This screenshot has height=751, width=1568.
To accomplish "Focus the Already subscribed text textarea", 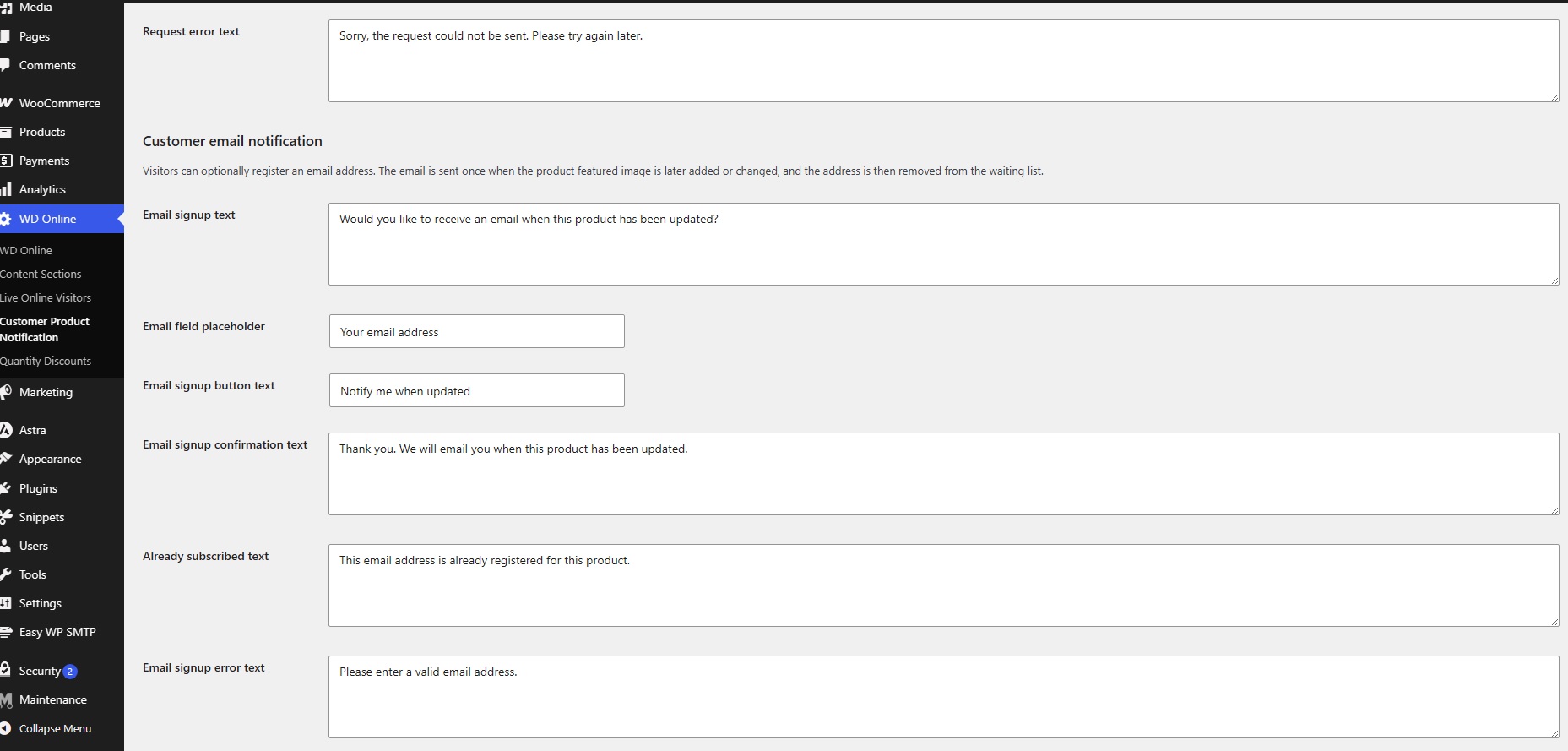I will [x=944, y=585].
